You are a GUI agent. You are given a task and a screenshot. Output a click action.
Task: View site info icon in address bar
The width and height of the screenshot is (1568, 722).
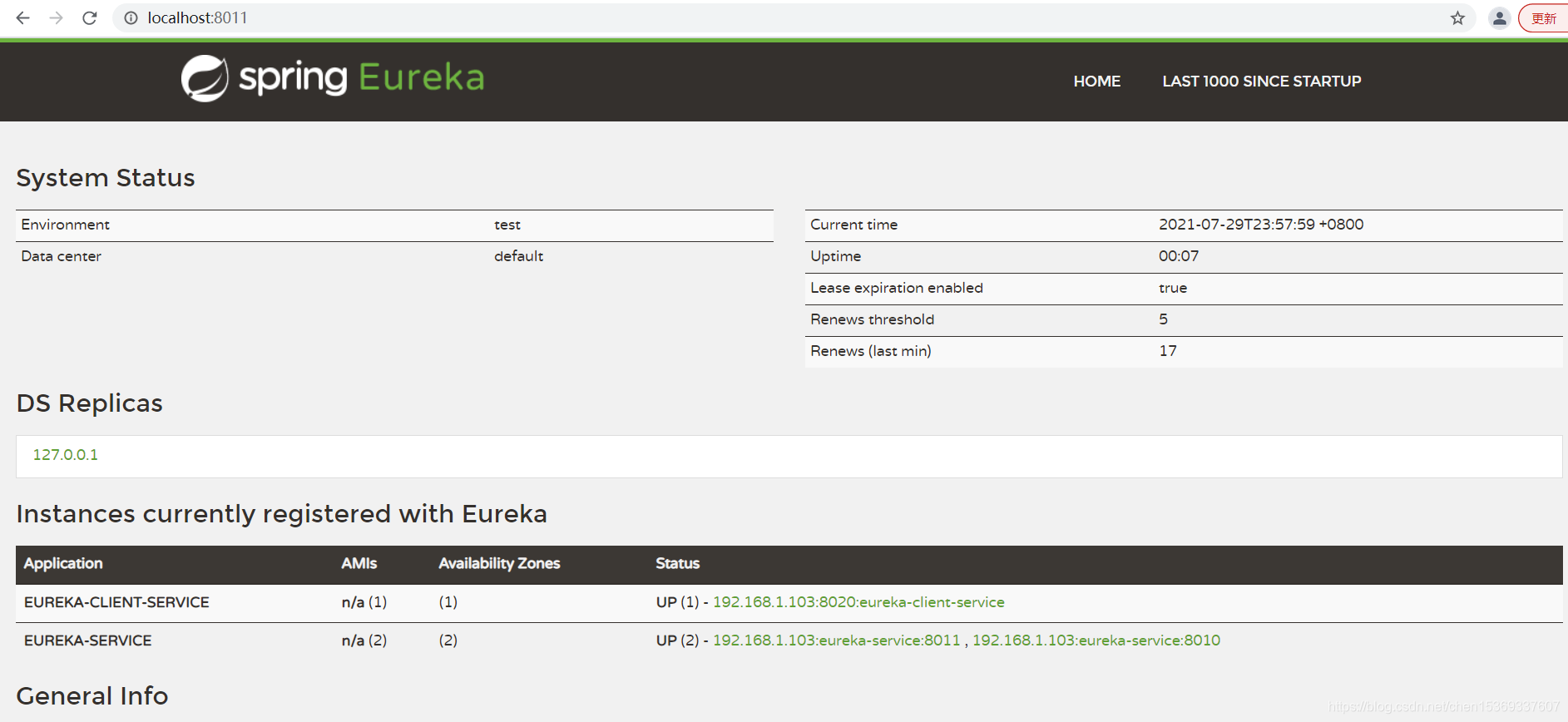131,17
